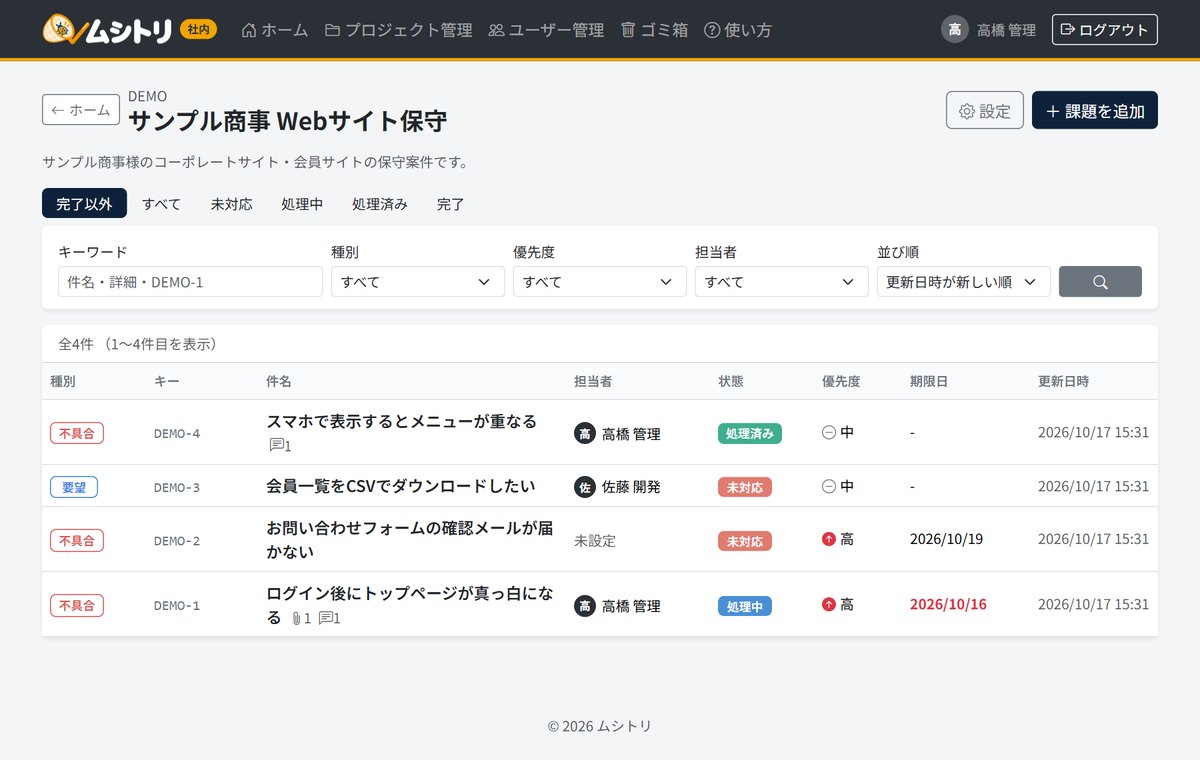The width and height of the screenshot is (1200, 760).
Task: Click 高橋 avatar in DEMO-4 row
Action: pos(584,433)
